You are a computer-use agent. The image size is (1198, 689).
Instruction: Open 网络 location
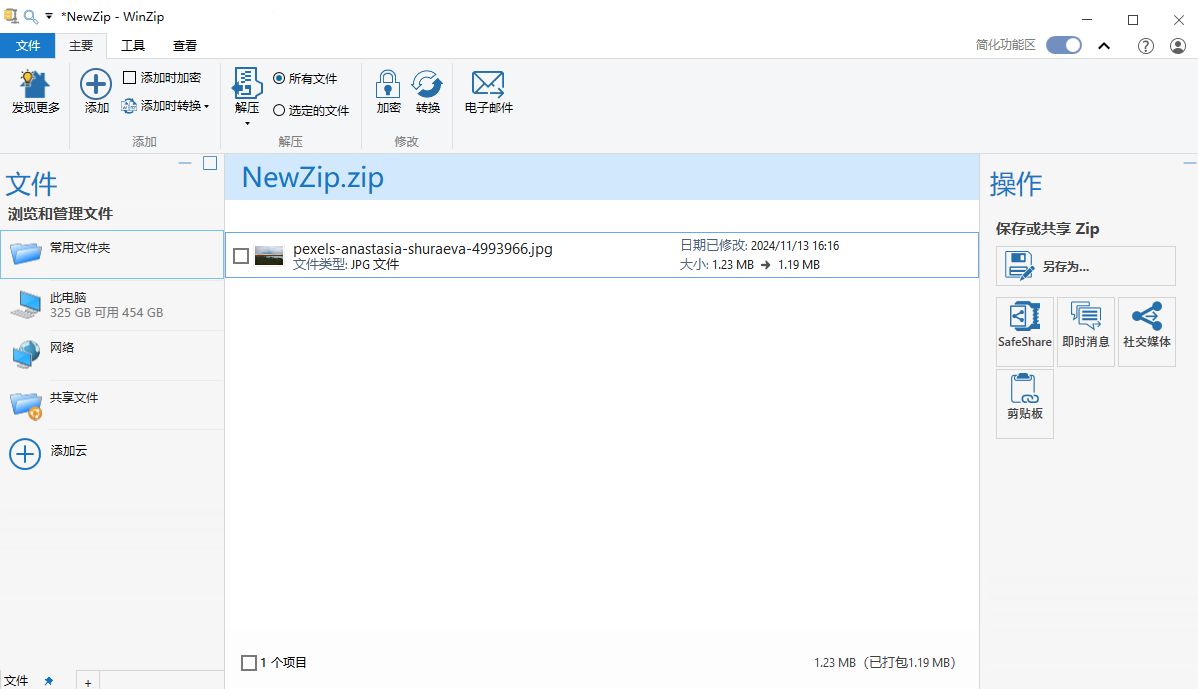[112, 354]
